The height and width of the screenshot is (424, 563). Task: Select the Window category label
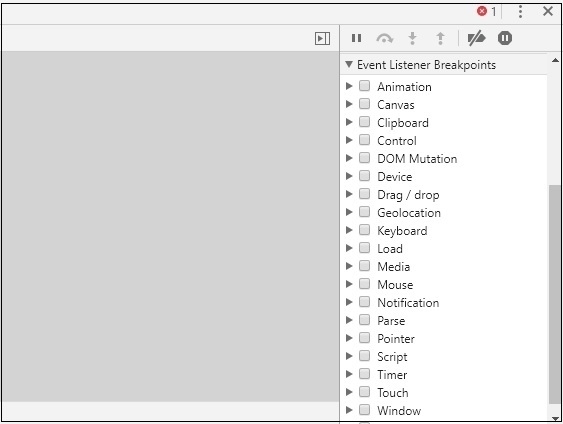(x=399, y=410)
